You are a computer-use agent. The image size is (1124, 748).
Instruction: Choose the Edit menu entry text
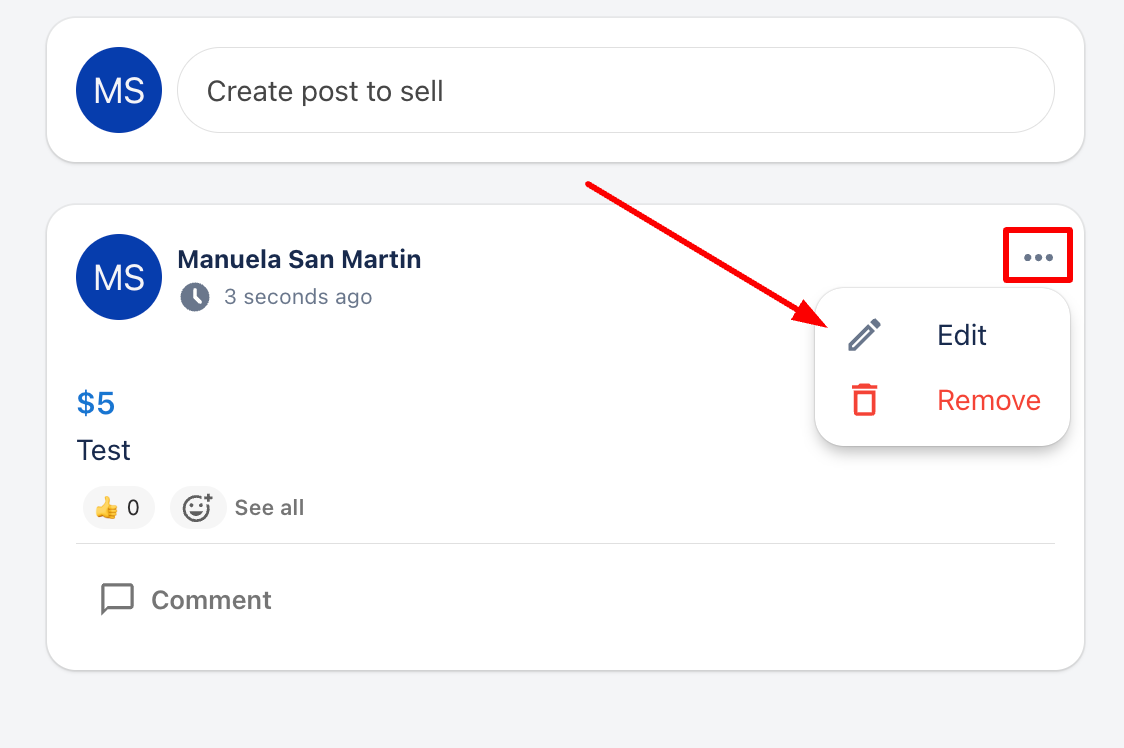pos(962,335)
